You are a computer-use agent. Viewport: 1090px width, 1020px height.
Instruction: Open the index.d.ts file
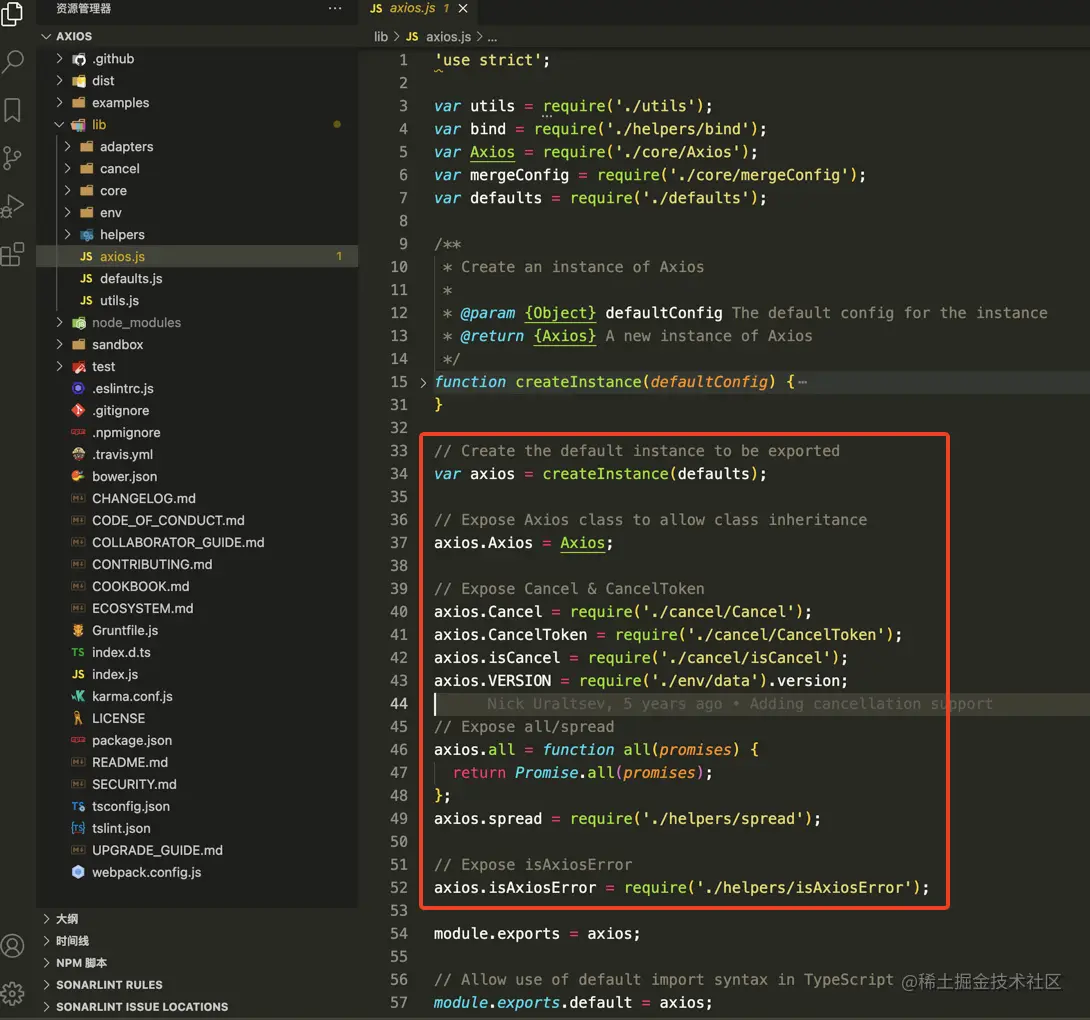pos(197,653)
